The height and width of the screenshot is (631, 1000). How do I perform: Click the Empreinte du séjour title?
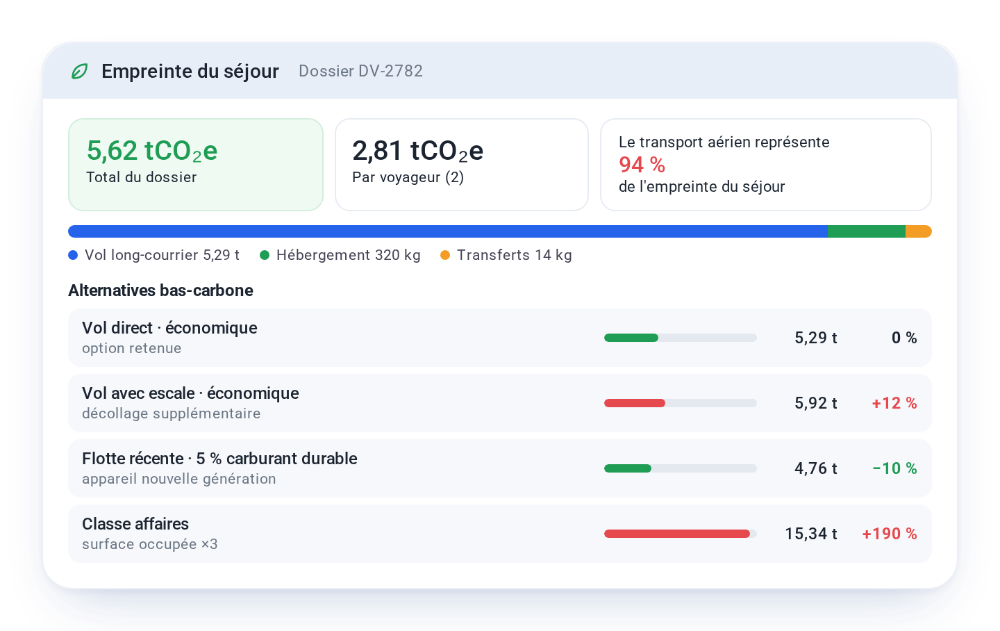(x=190, y=71)
